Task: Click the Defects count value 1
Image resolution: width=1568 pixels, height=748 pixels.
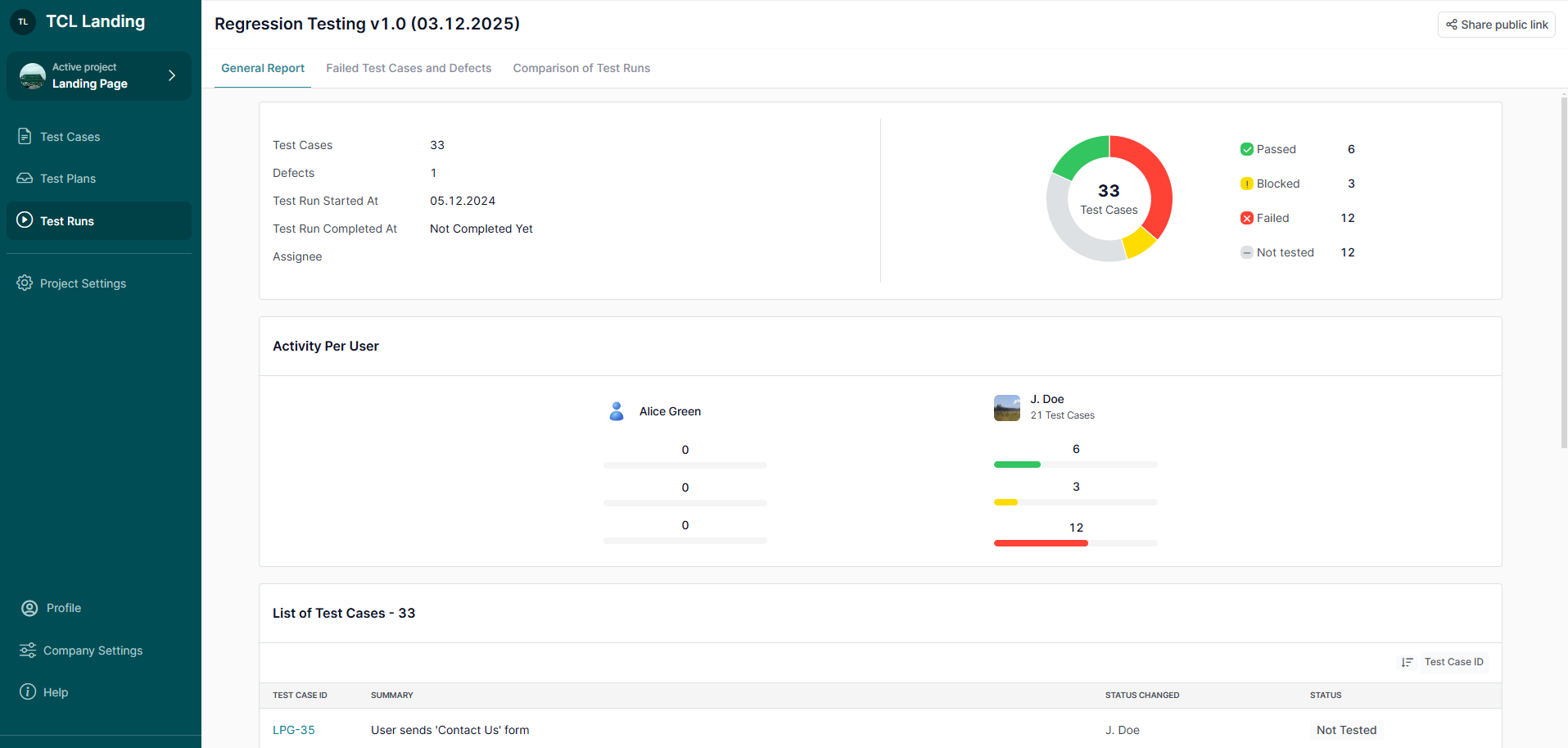Action: [434, 173]
